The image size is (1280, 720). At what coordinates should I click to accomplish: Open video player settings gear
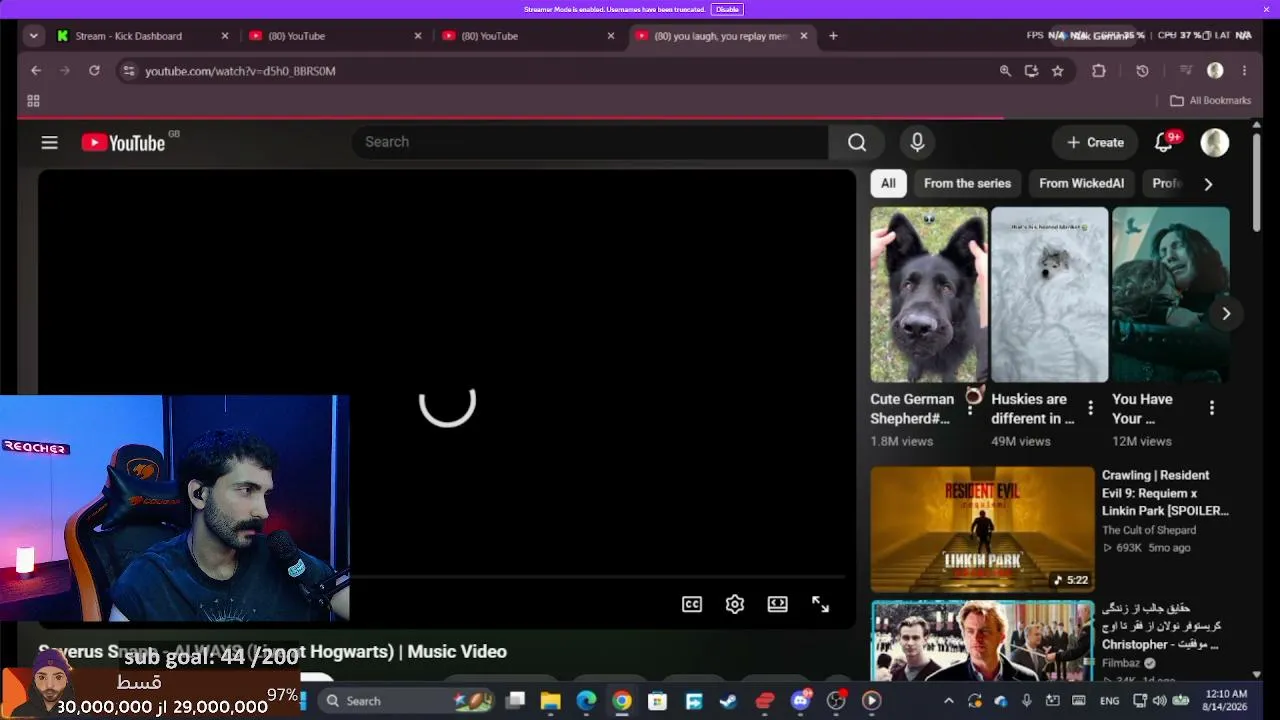click(x=735, y=604)
